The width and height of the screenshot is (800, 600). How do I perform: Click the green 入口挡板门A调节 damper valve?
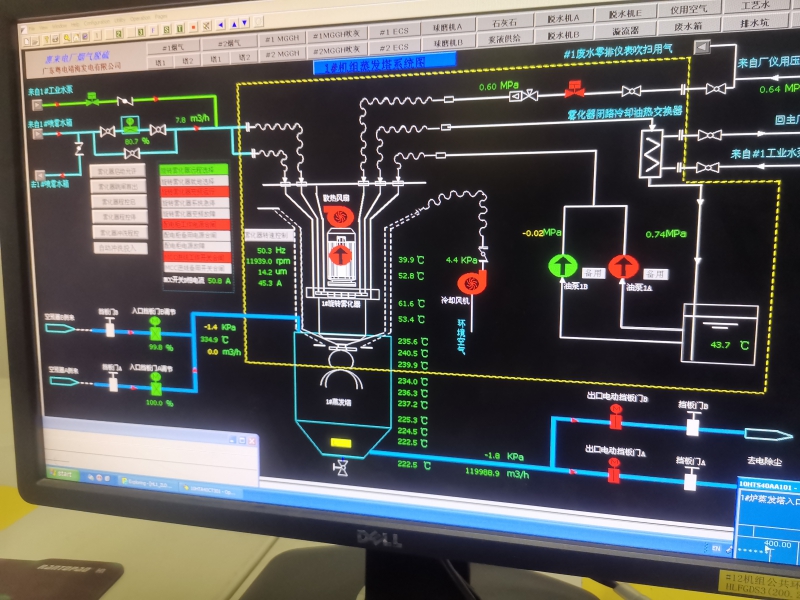coord(156,381)
